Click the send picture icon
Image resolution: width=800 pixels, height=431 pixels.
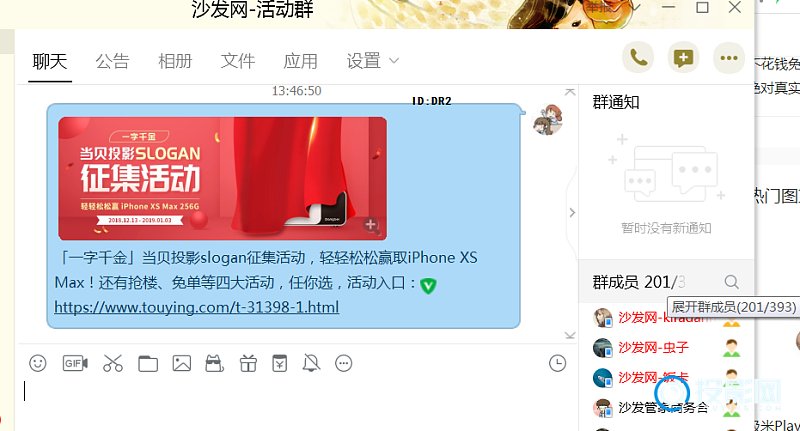tap(182, 363)
